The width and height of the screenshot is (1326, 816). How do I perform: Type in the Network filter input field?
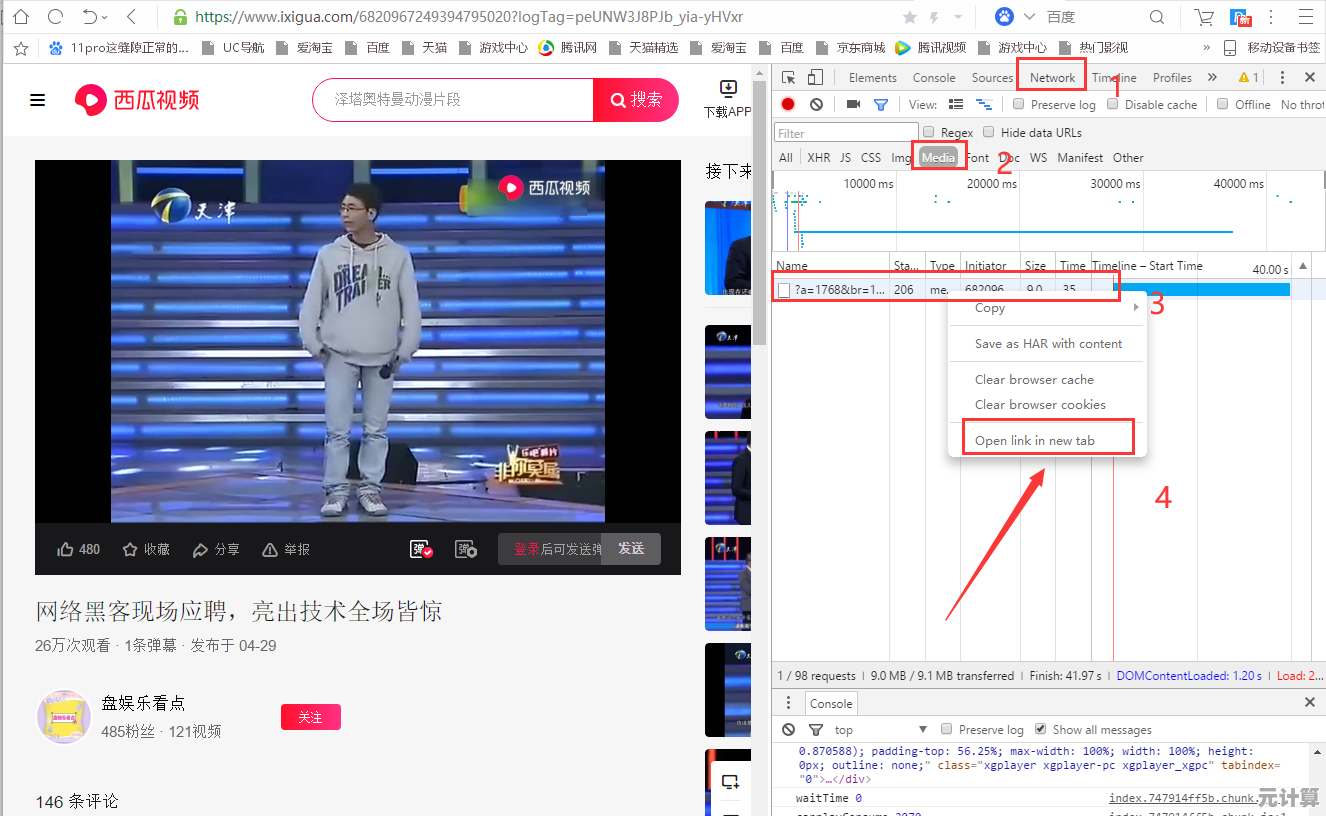(845, 131)
